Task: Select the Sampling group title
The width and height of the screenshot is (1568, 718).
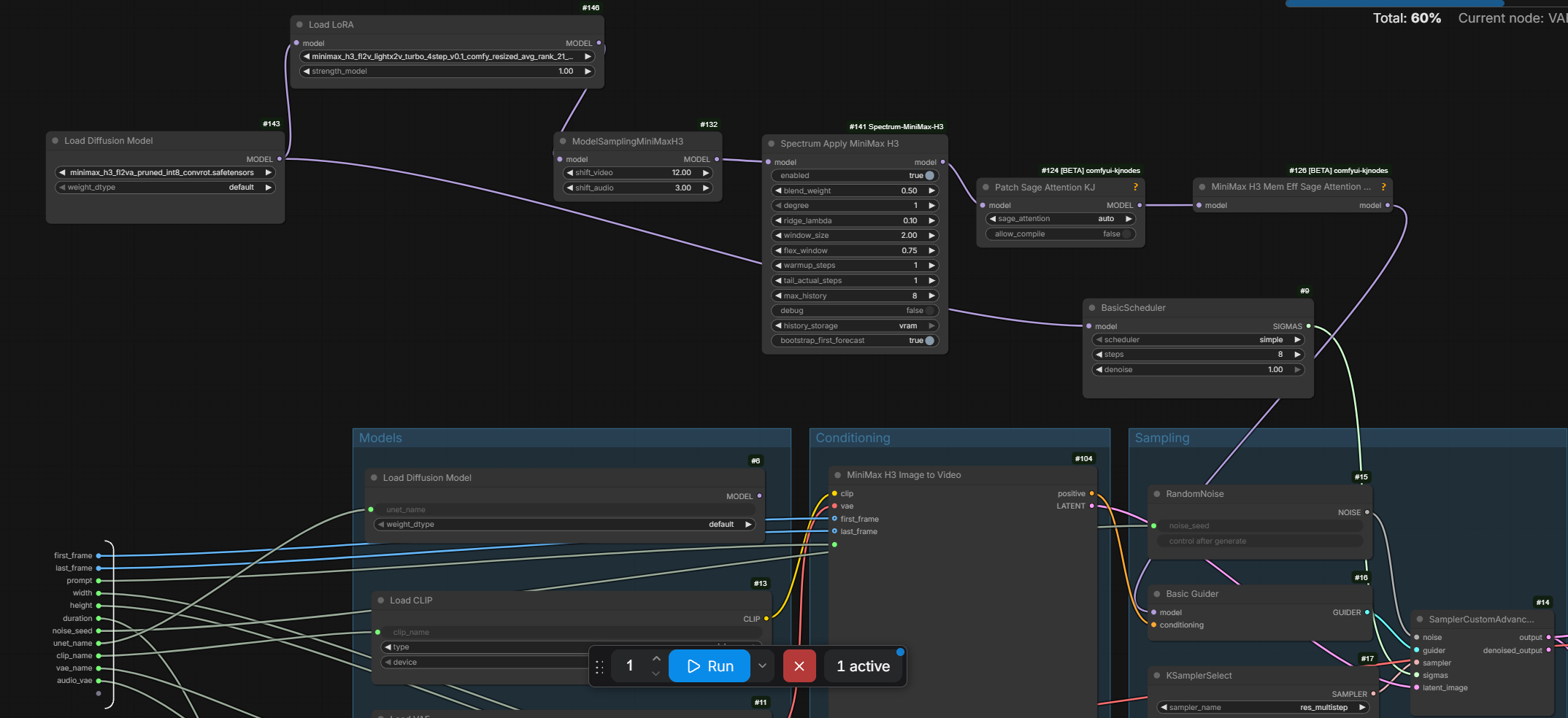Action: 1162,438
